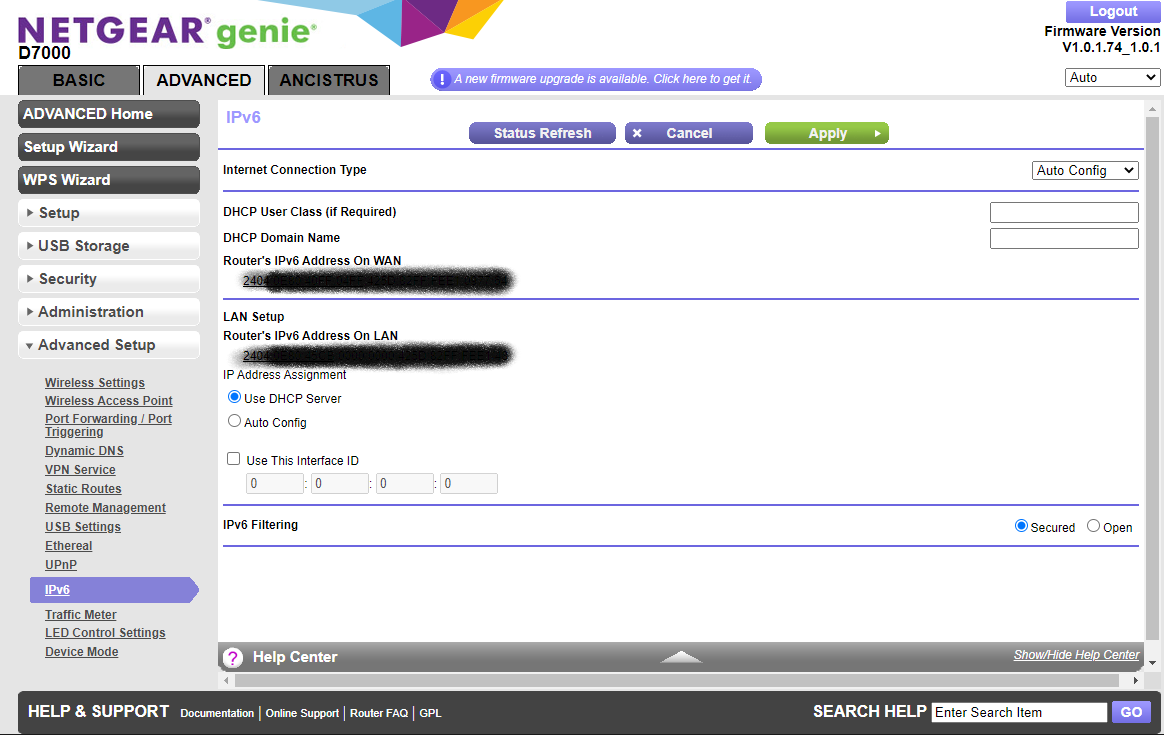This screenshot has width=1164, height=735.
Task: Click the firmware upgrade exclamation icon
Action: (x=441, y=79)
